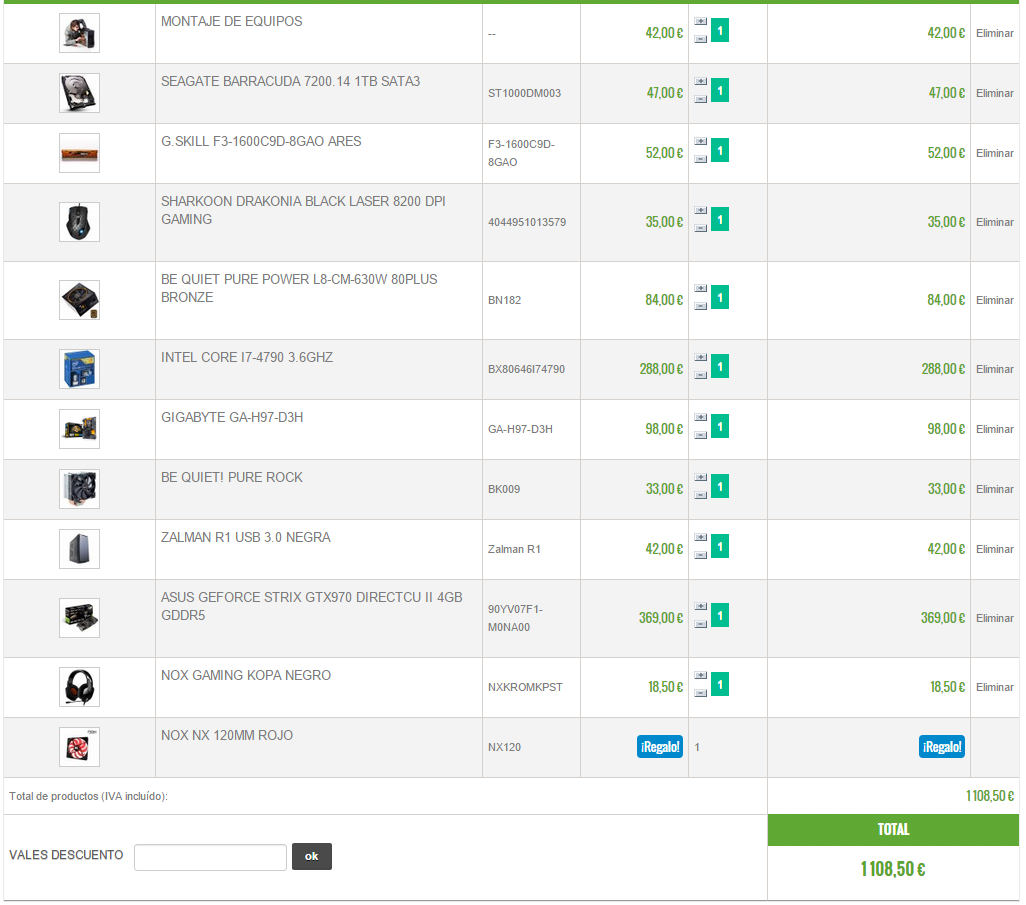The width and height of the screenshot is (1026, 905).
Task: Open Montaje de Equipos thumbnail image
Action: tap(79, 33)
